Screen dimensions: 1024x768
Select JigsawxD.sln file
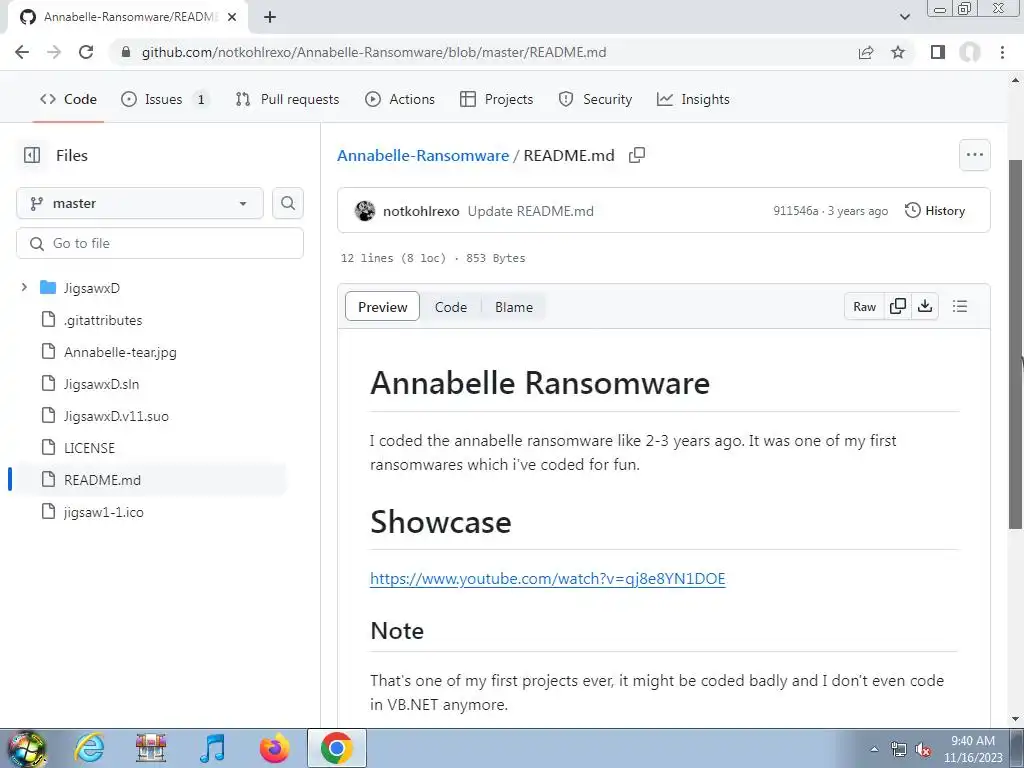point(101,384)
